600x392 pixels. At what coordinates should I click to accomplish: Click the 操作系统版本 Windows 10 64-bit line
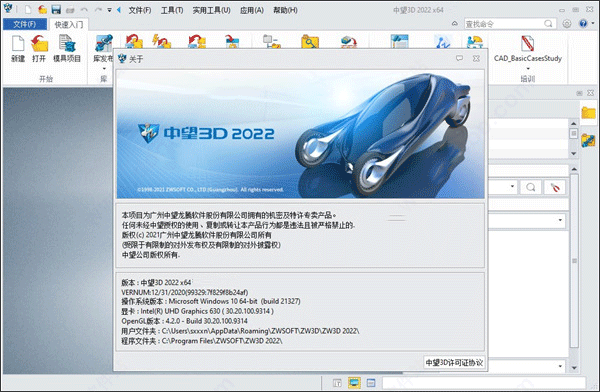pyautogui.click(x=211, y=301)
